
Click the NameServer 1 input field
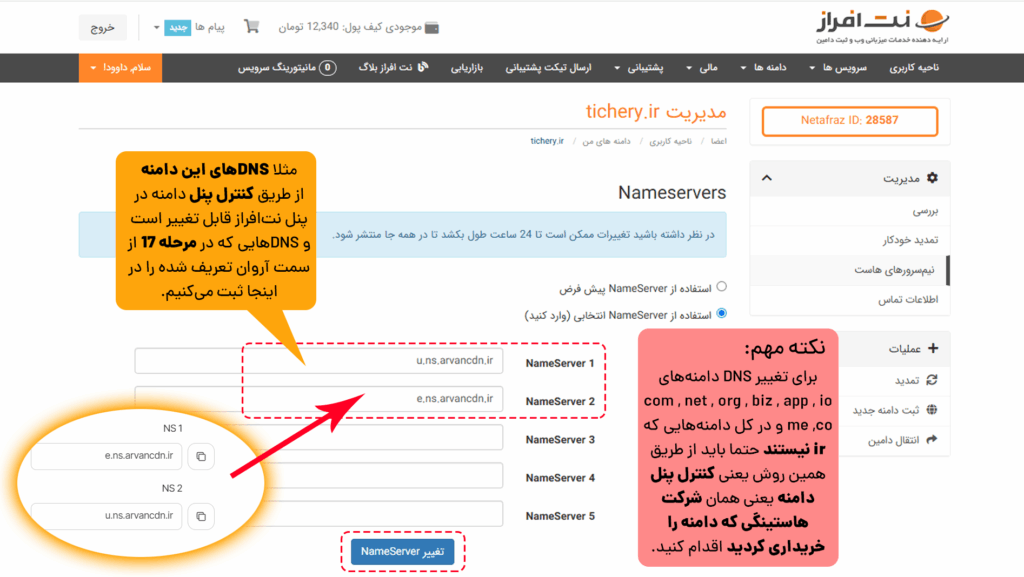coord(319,361)
